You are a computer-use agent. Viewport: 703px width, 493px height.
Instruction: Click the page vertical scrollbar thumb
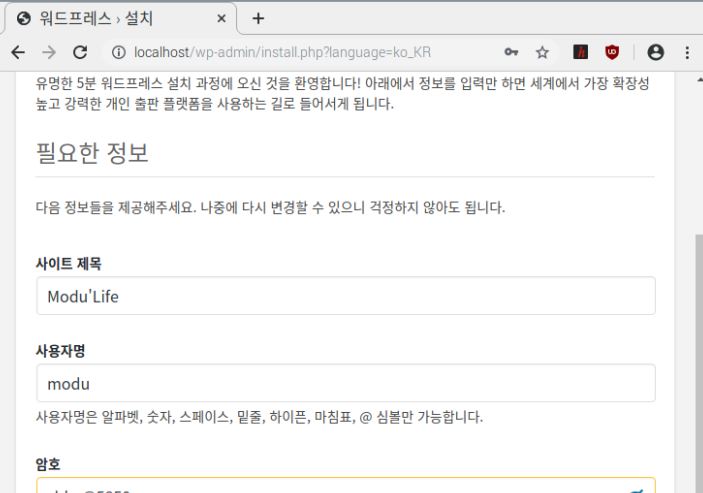[699, 363]
